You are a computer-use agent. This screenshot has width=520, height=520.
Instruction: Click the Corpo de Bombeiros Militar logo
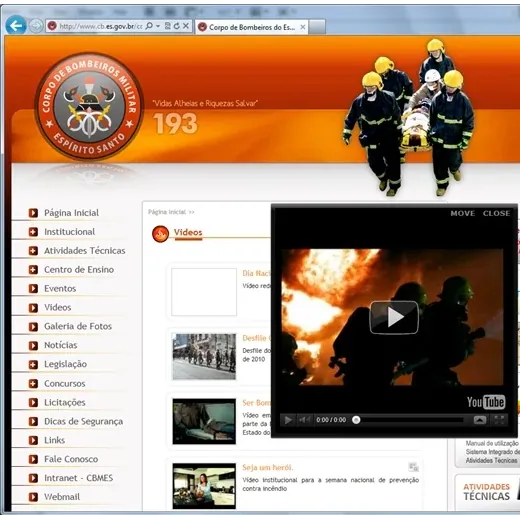(x=89, y=106)
